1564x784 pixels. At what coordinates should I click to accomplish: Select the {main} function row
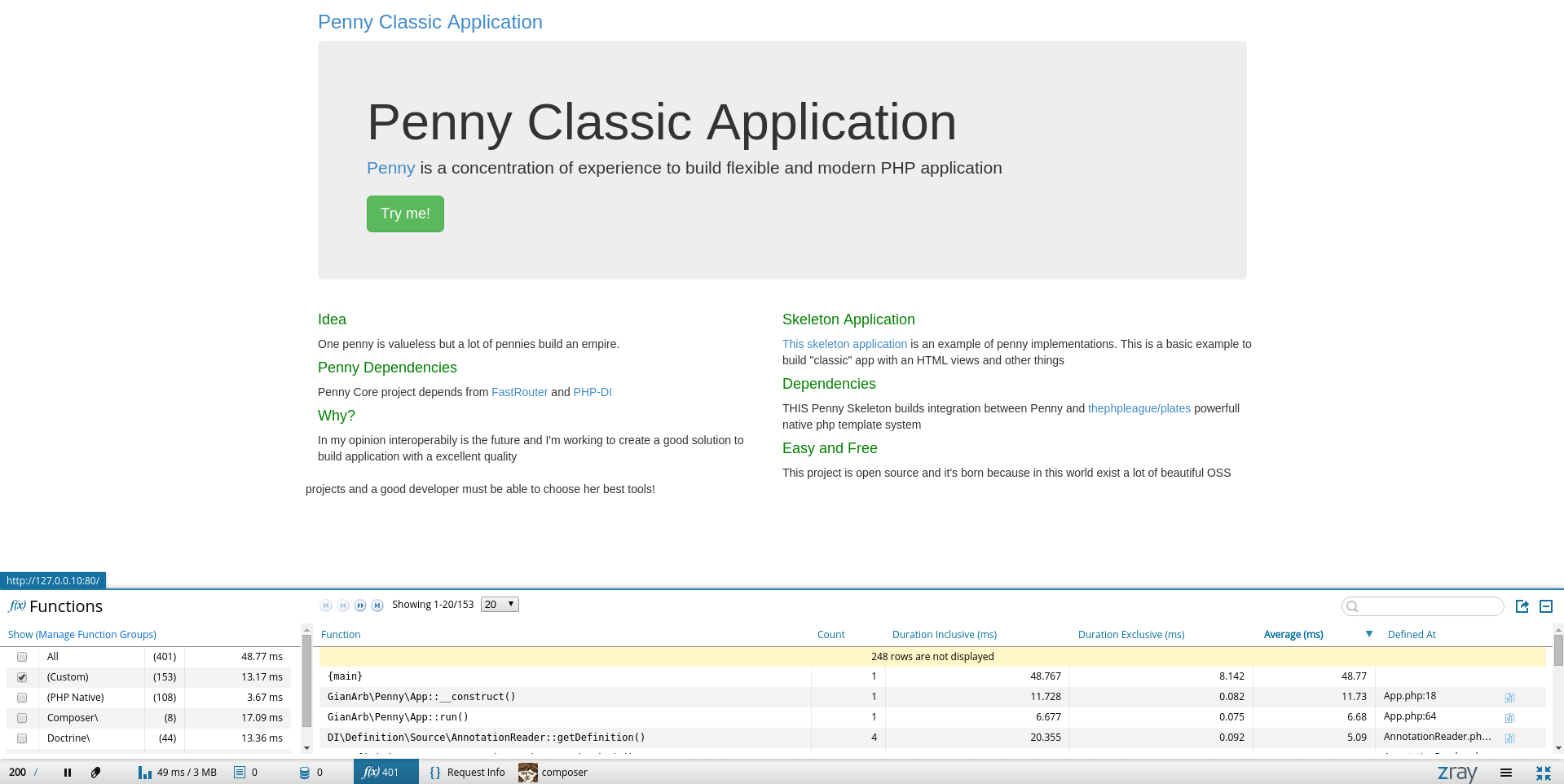pos(932,676)
